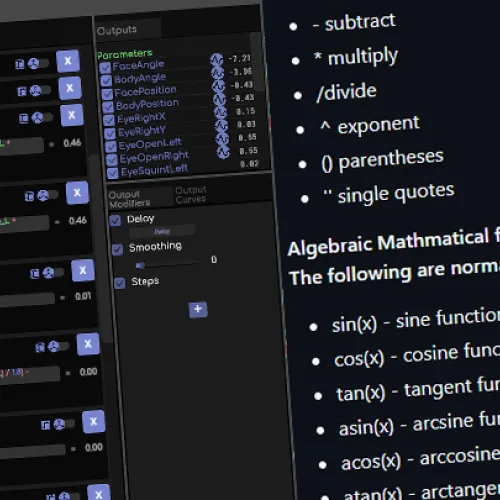500x500 pixels.
Task: Toggle the EyeOpenLeft checkbox
Action: [111, 147]
